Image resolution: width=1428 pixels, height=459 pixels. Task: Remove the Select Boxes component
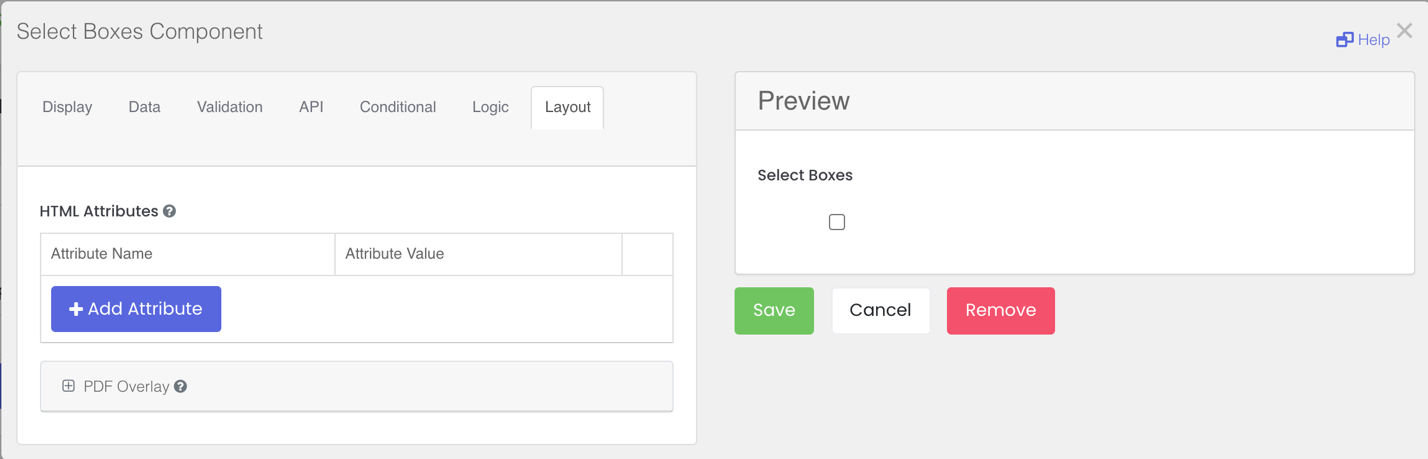pyautogui.click(x=1000, y=310)
